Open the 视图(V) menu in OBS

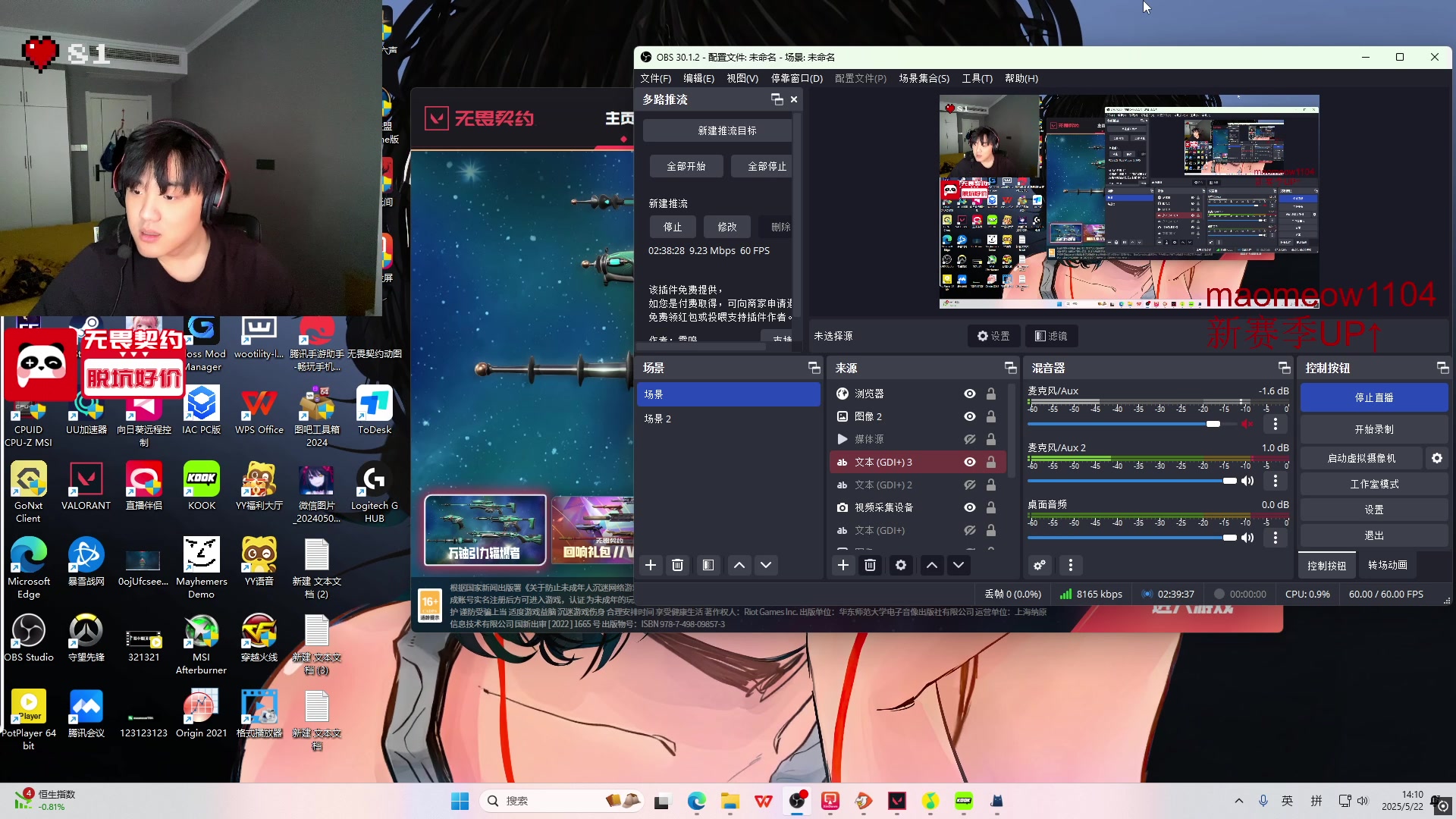pyautogui.click(x=742, y=78)
